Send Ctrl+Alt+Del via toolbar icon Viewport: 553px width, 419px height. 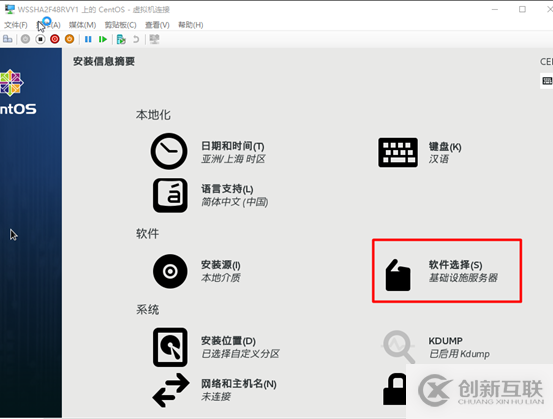click(x=7, y=39)
